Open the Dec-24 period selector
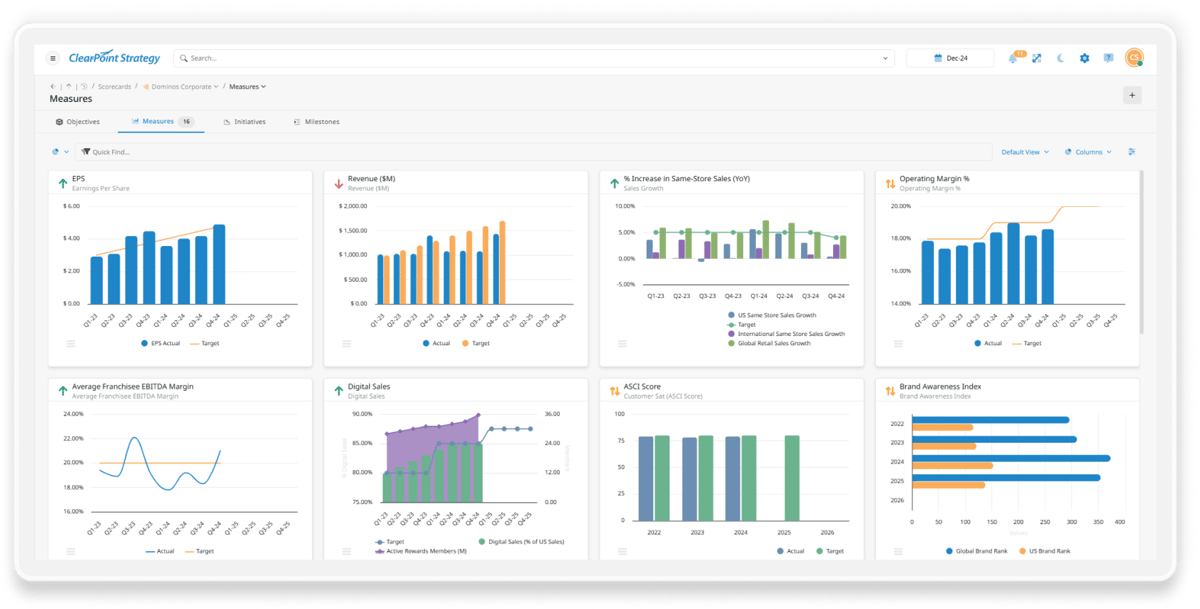 coord(950,59)
